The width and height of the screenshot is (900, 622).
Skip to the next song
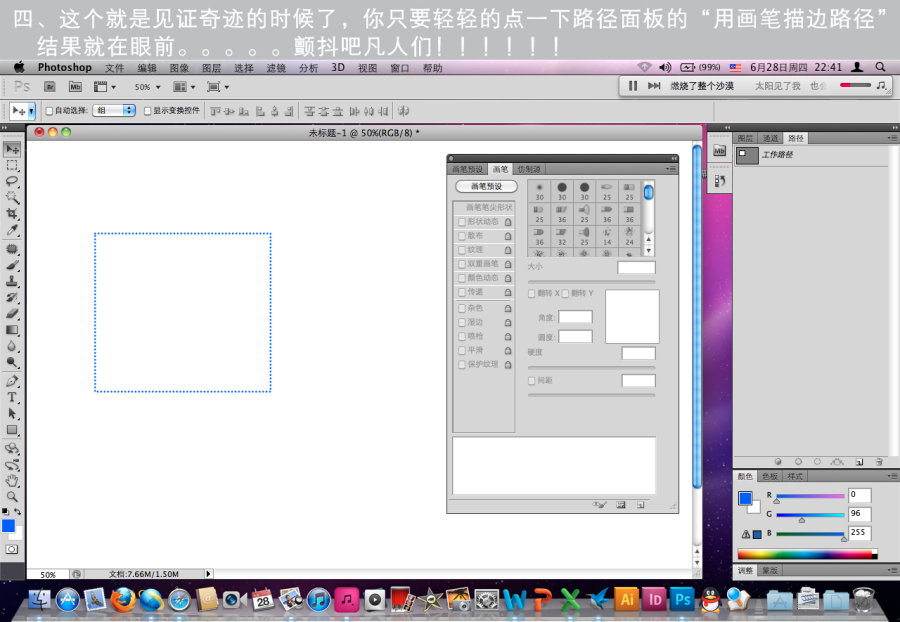654,85
